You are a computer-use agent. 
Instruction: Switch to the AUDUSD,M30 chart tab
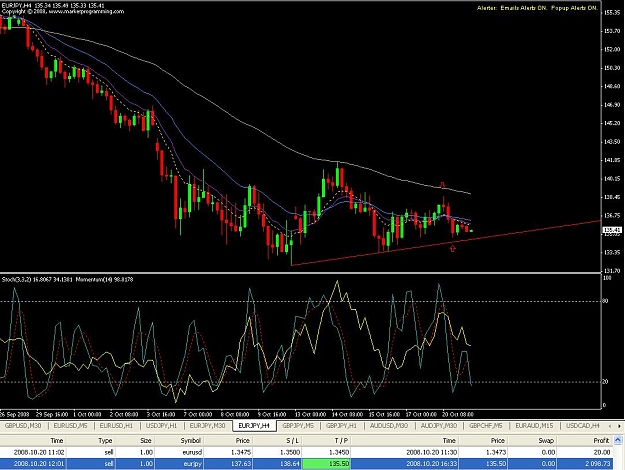click(x=389, y=426)
